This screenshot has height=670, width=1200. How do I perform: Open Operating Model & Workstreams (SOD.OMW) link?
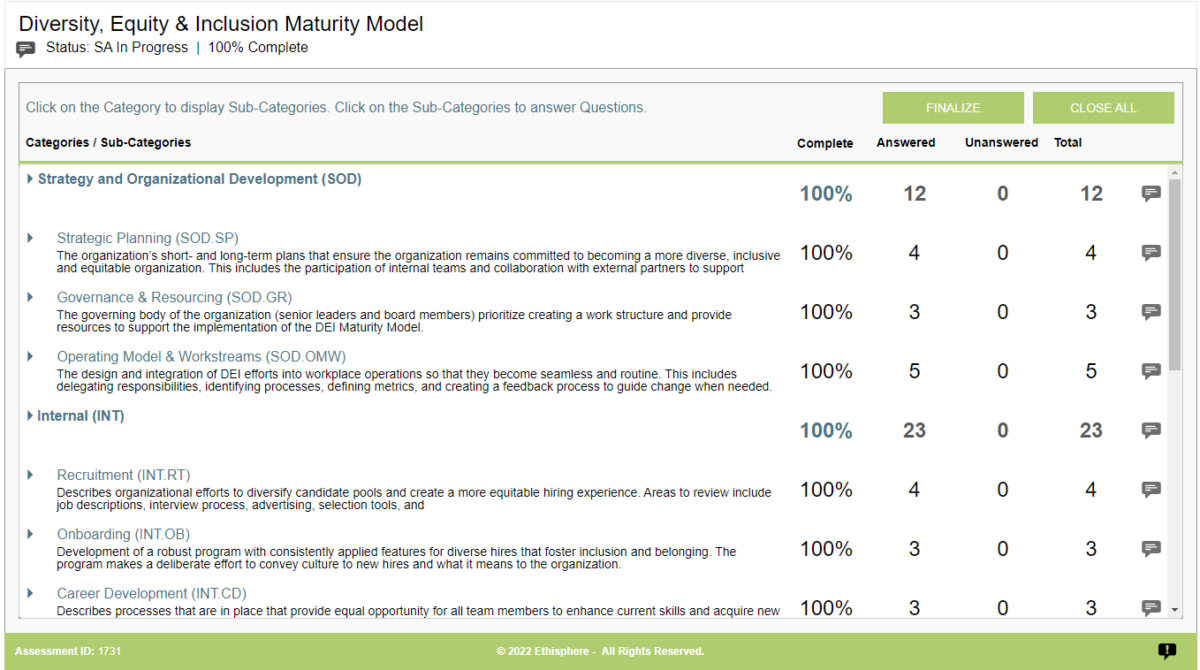coord(202,356)
